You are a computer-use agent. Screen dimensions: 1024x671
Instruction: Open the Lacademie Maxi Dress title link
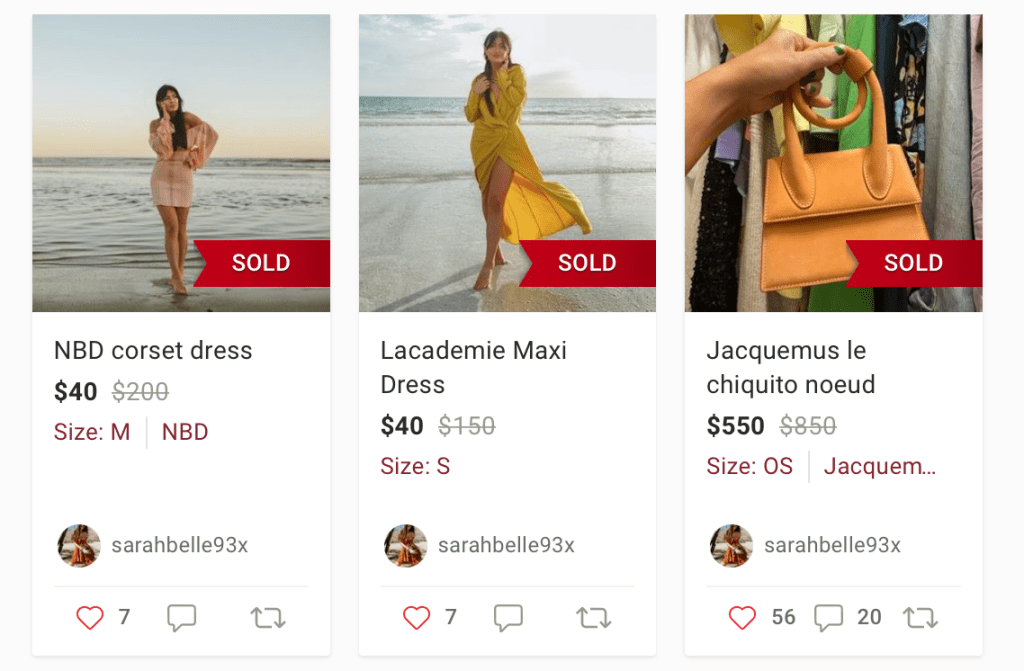[x=473, y=367]
